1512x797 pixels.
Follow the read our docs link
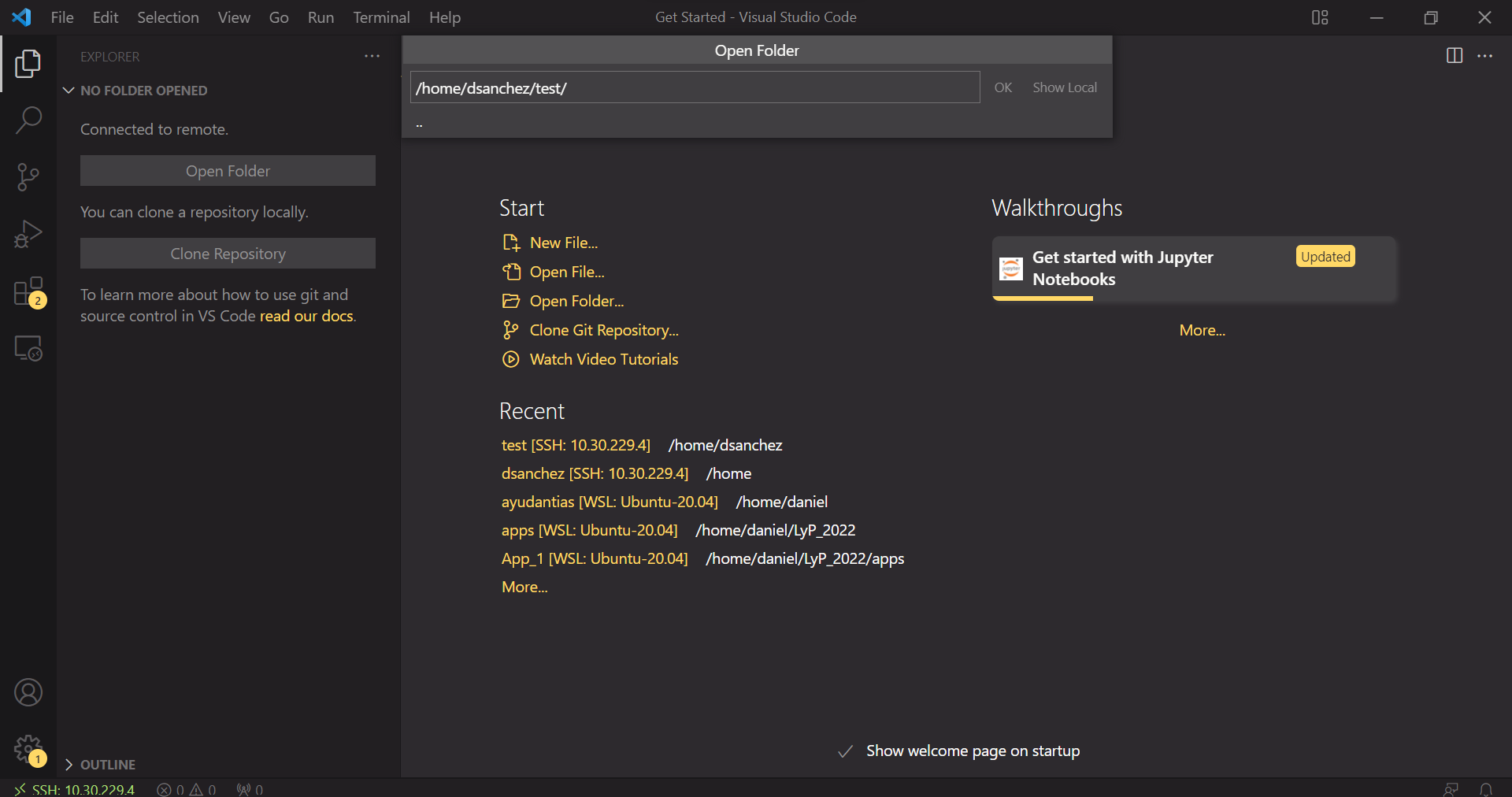click(306, 316)
